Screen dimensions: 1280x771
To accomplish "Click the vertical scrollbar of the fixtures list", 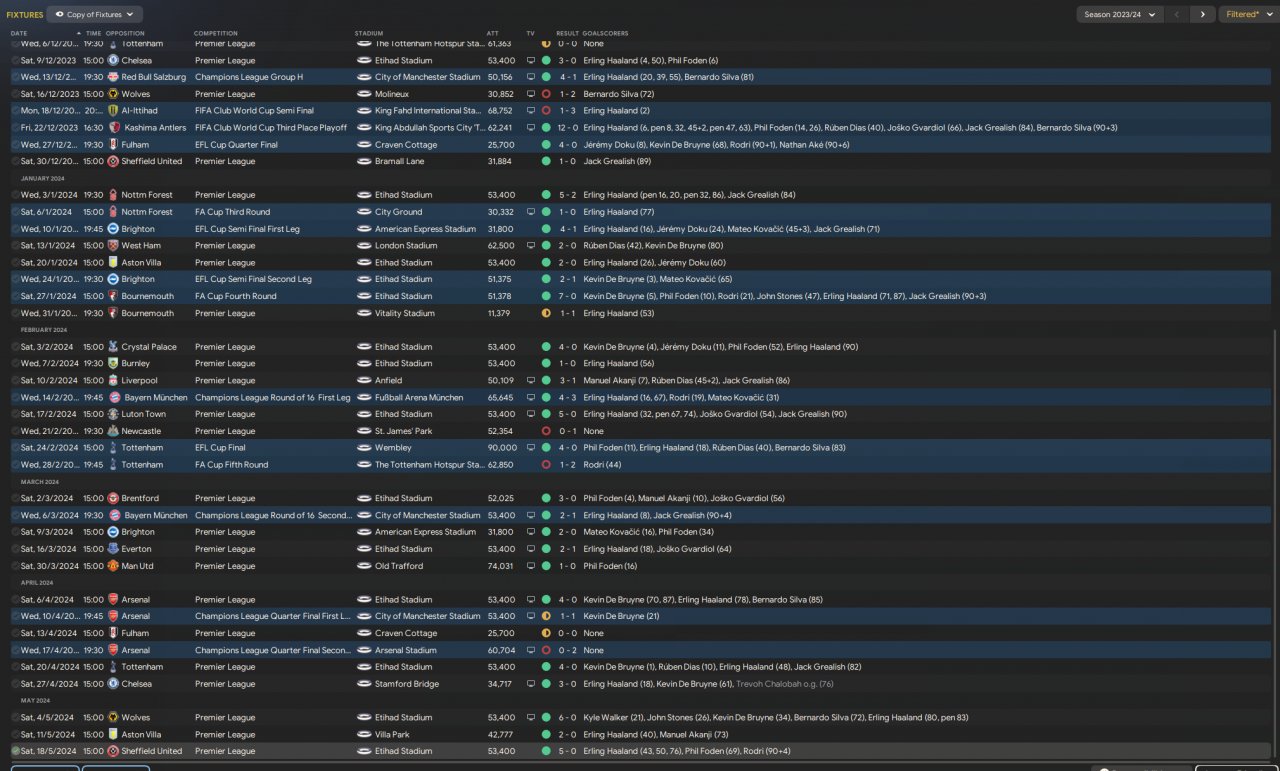I will click(1276, 545).
